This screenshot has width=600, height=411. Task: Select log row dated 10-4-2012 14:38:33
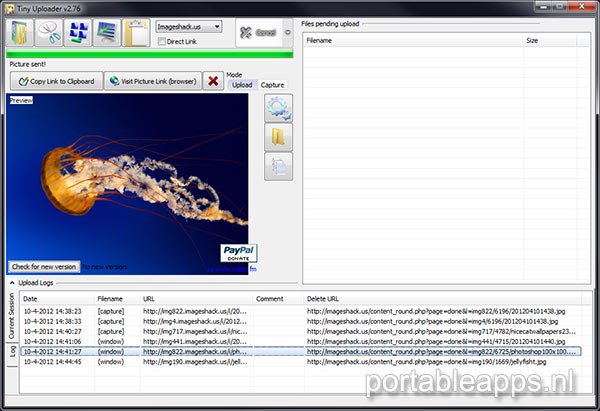tap(301, 321)
